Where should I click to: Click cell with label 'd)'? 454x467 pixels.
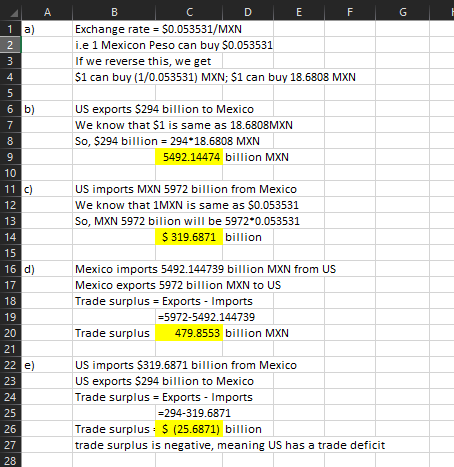pyautogui.click(x=47, y=269)
